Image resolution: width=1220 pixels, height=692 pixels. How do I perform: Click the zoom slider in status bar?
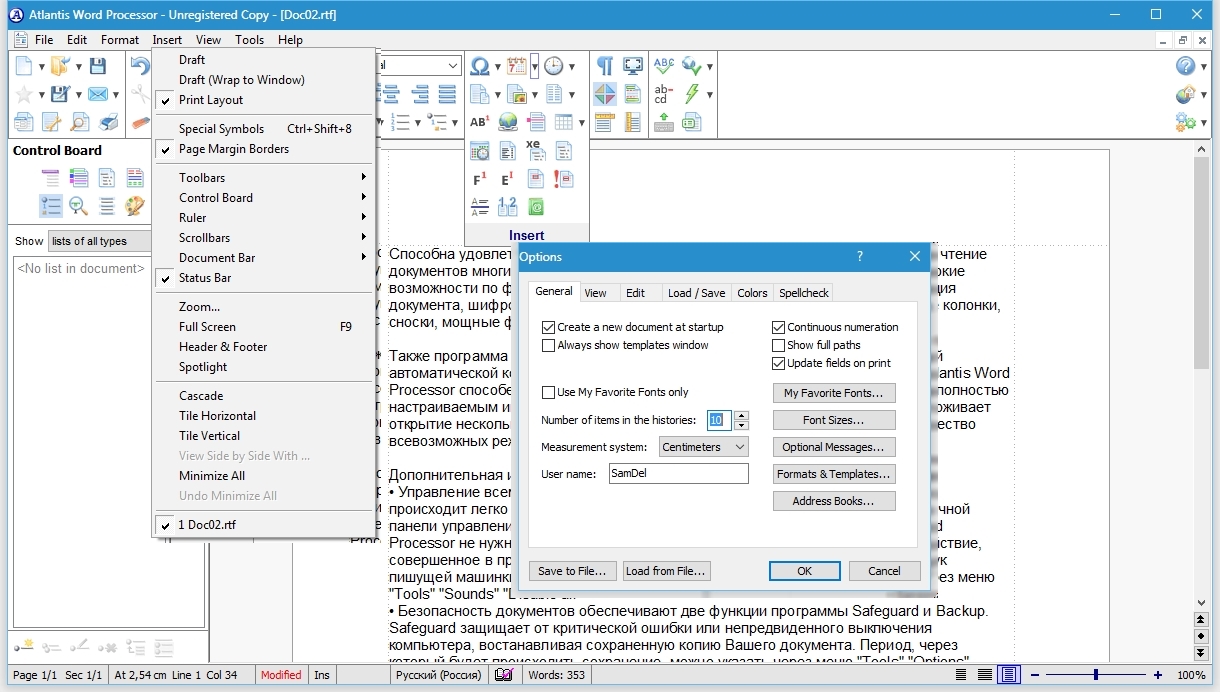[1096, 675]
